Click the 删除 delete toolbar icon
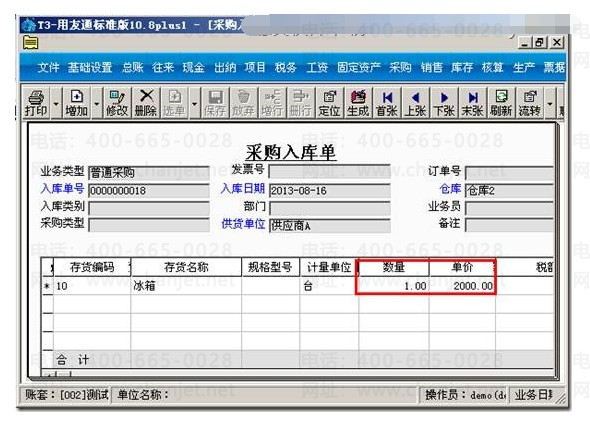The width and height of the screenshot is (590, 423). 146,103
